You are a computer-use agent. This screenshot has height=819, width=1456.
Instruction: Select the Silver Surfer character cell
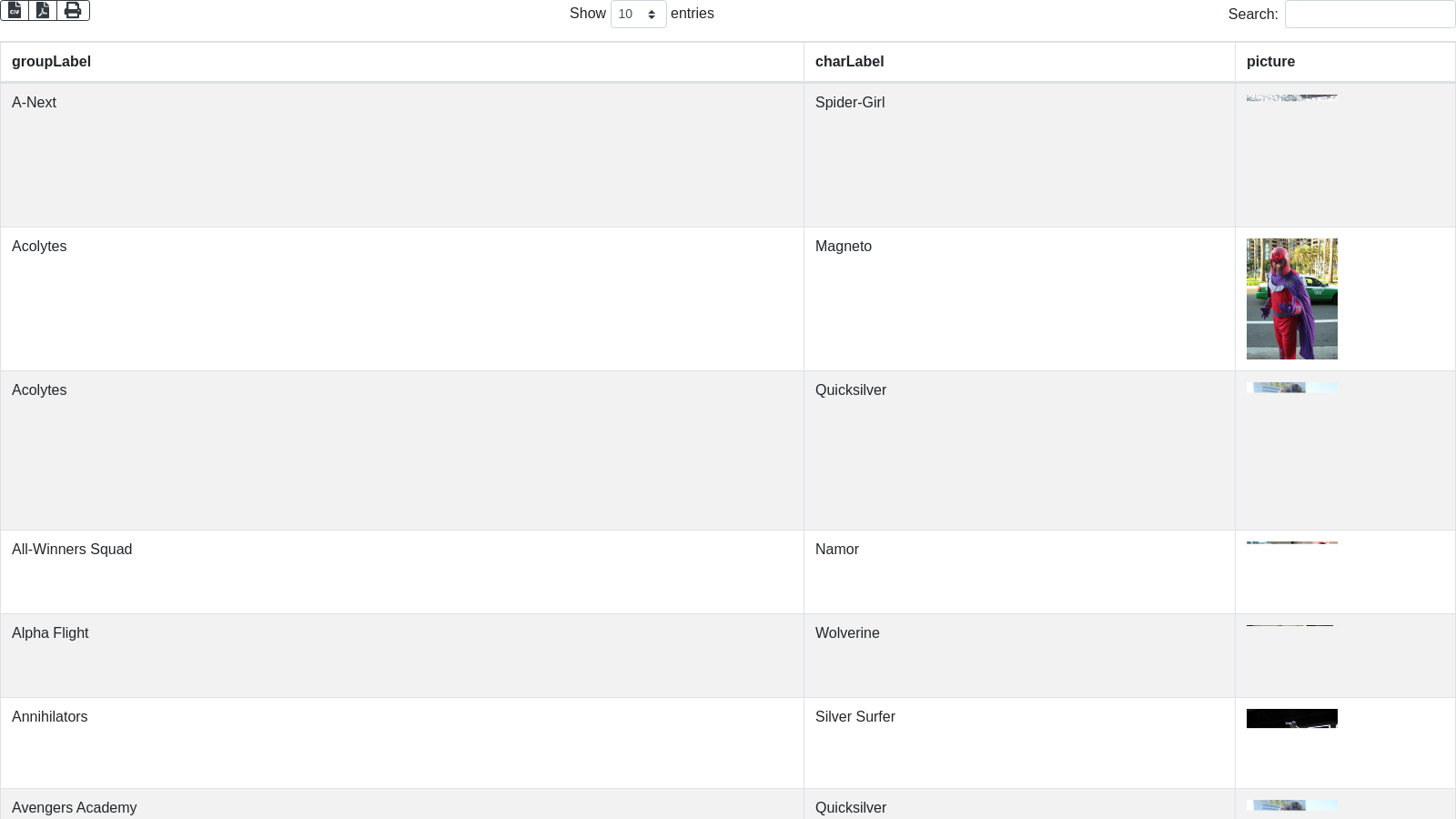[1019, 743]
